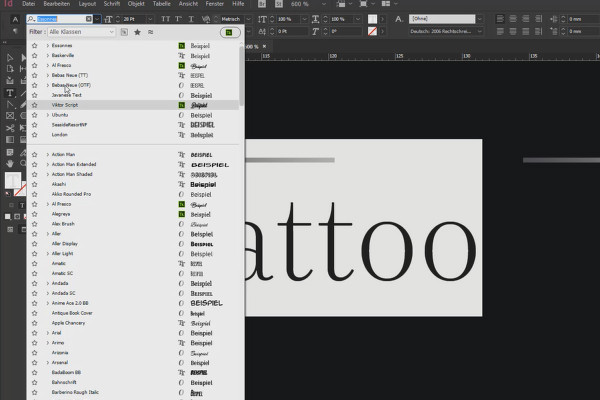The width and height of the screenshot is (600, 400).
Task: Click the Superscript T button
Action: [178, 19]
